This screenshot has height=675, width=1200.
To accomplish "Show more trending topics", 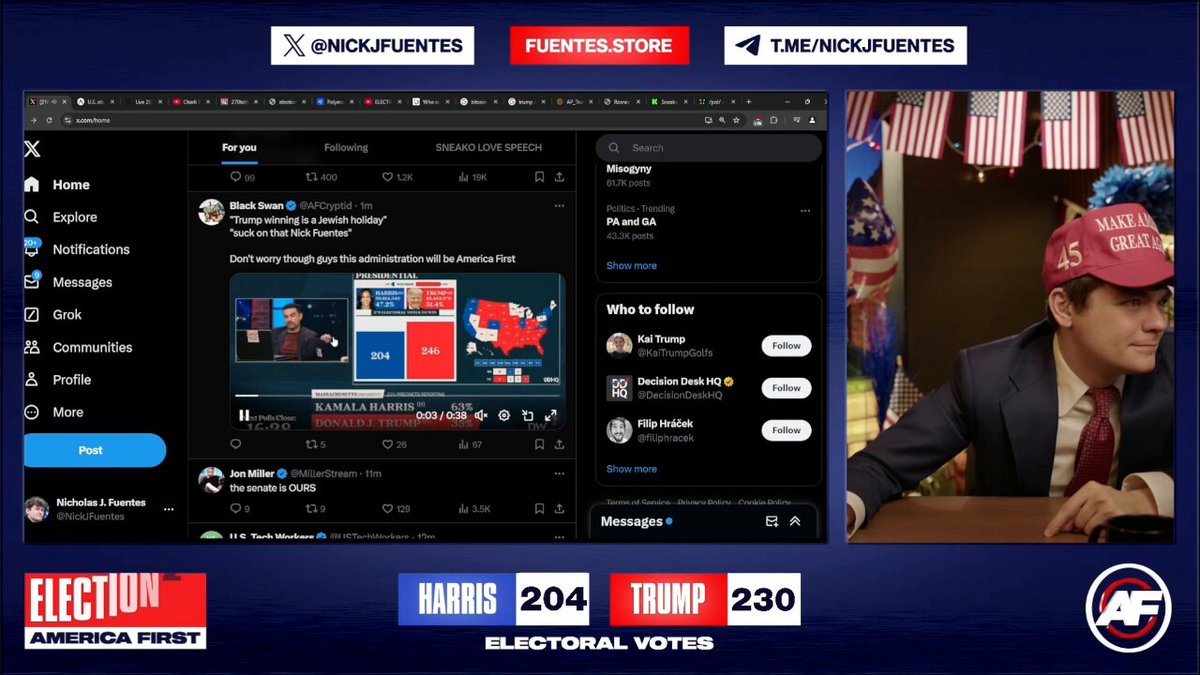I will click(631, 266).
